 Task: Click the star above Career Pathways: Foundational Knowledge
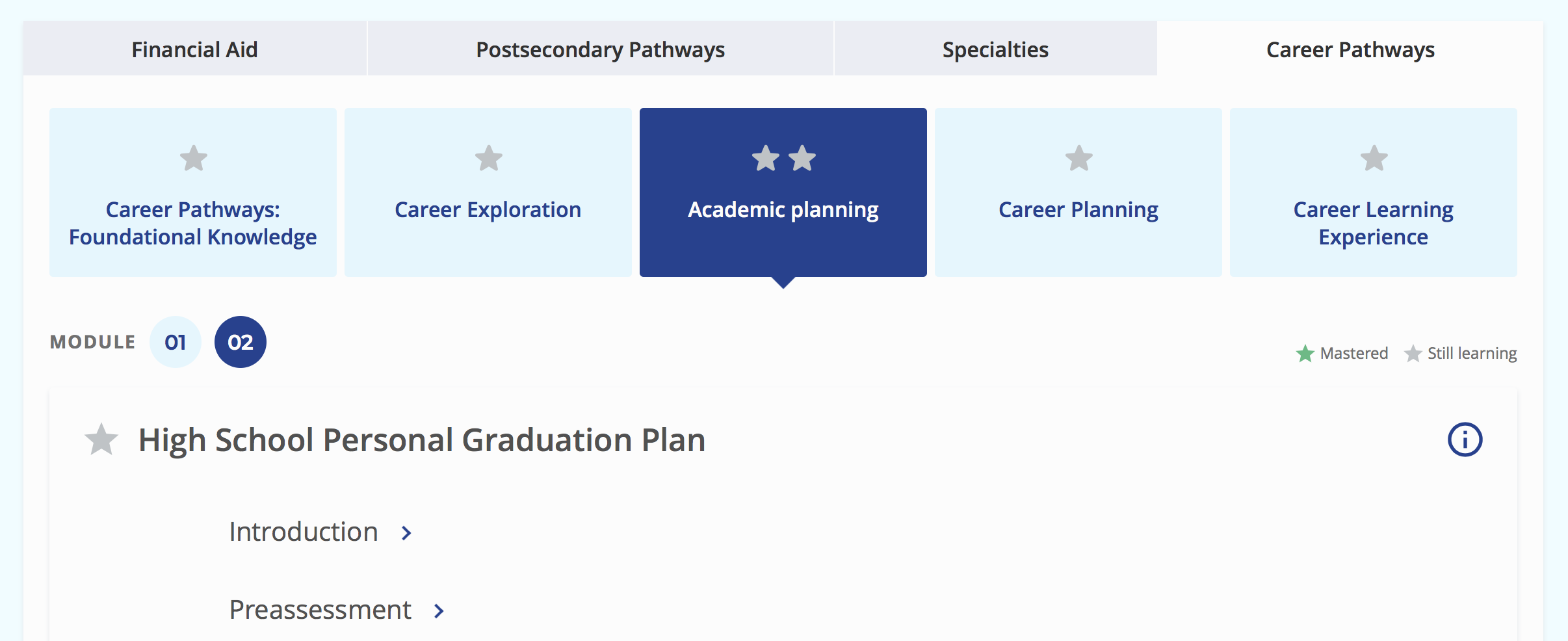194,157
